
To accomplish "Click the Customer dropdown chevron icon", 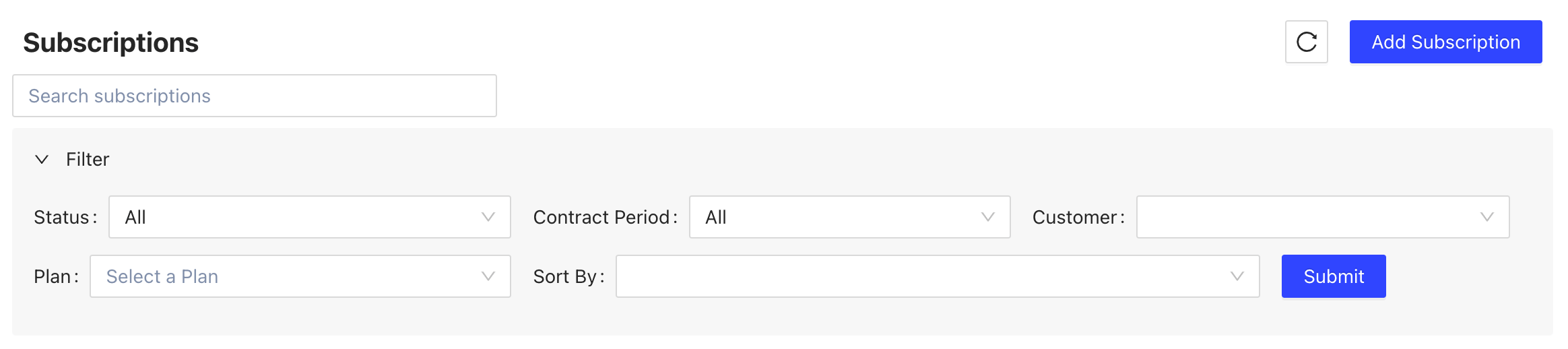I will (x=1487, y=217).
